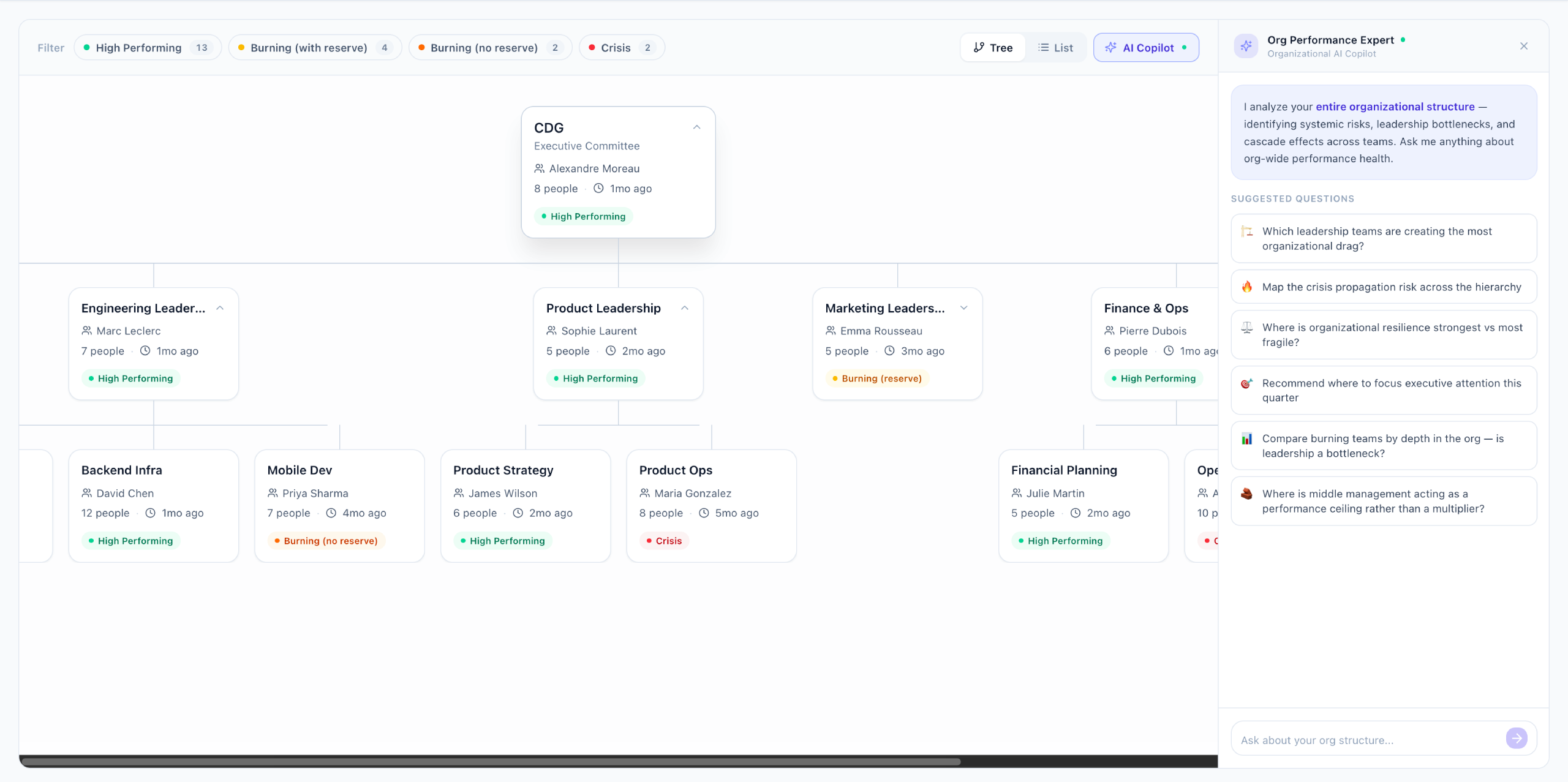Screen dimensions: 1568x782
Task: Open the CDG card title
Action: point(549,128)
